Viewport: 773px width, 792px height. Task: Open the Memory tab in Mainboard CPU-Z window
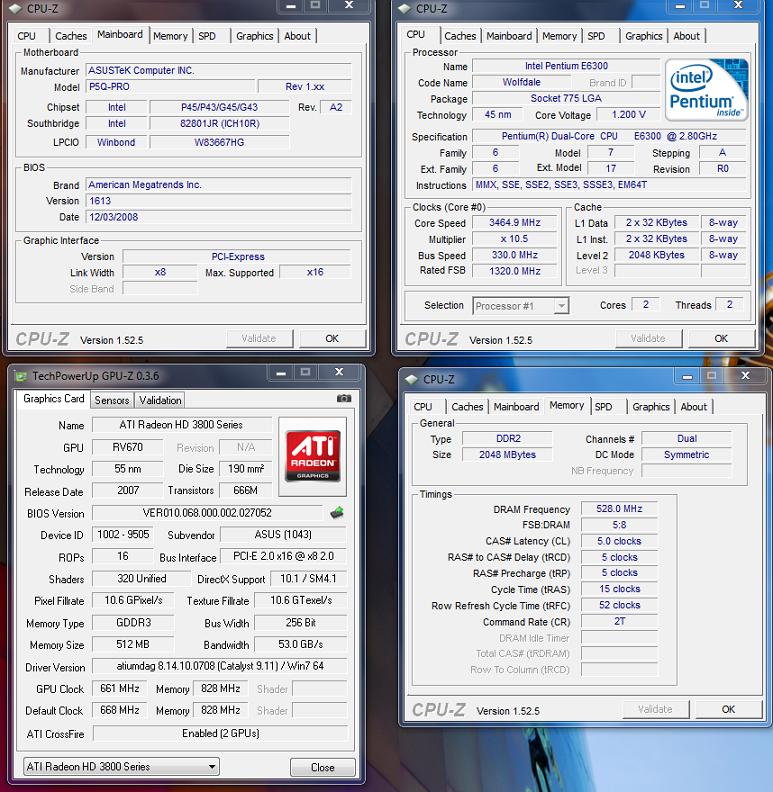point(170,36)
